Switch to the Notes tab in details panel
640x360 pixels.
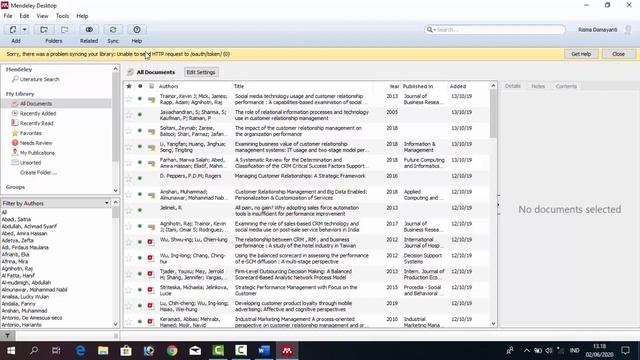pyautogui.click(x=538, y=86)
